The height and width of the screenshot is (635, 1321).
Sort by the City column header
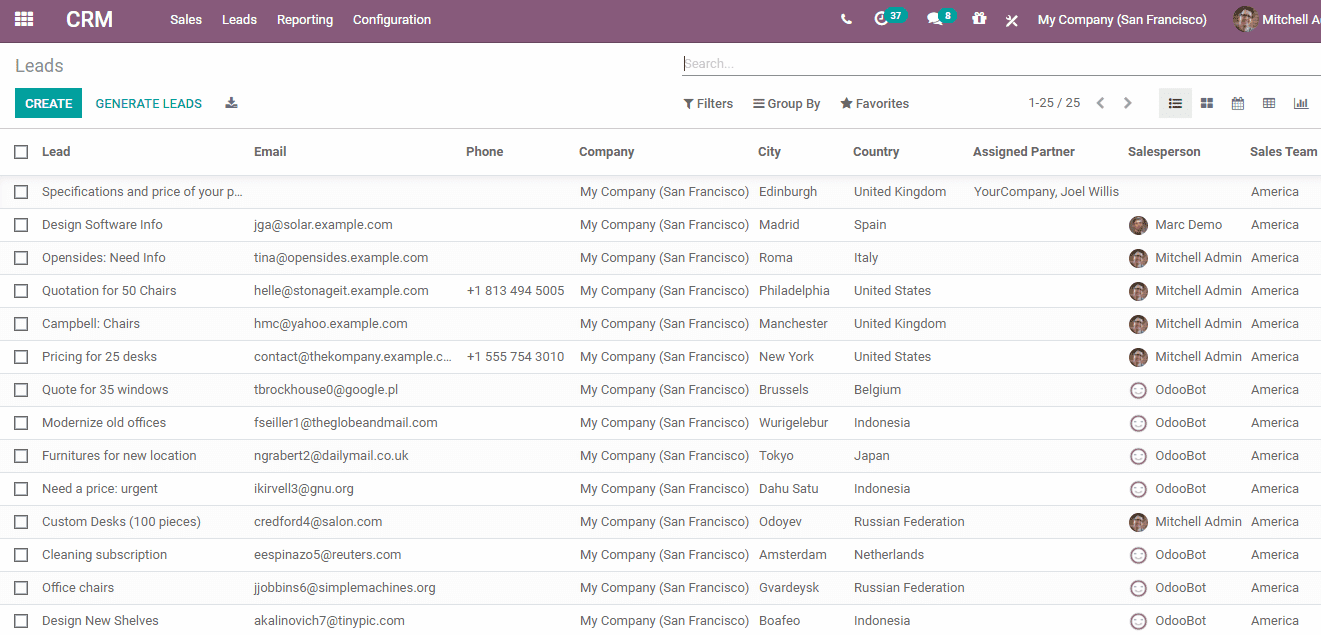click(x=769, y=152)
